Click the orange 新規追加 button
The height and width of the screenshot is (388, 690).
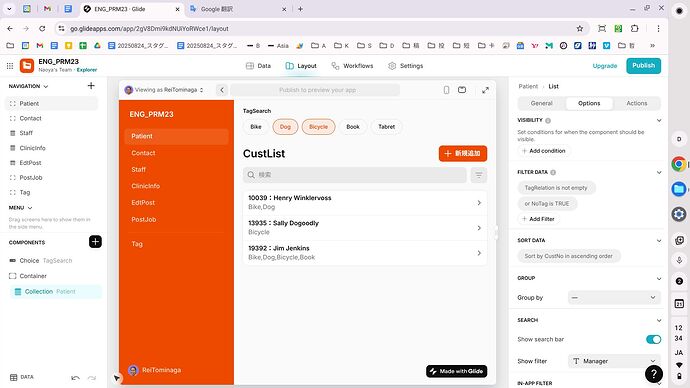tap(462, 154)
